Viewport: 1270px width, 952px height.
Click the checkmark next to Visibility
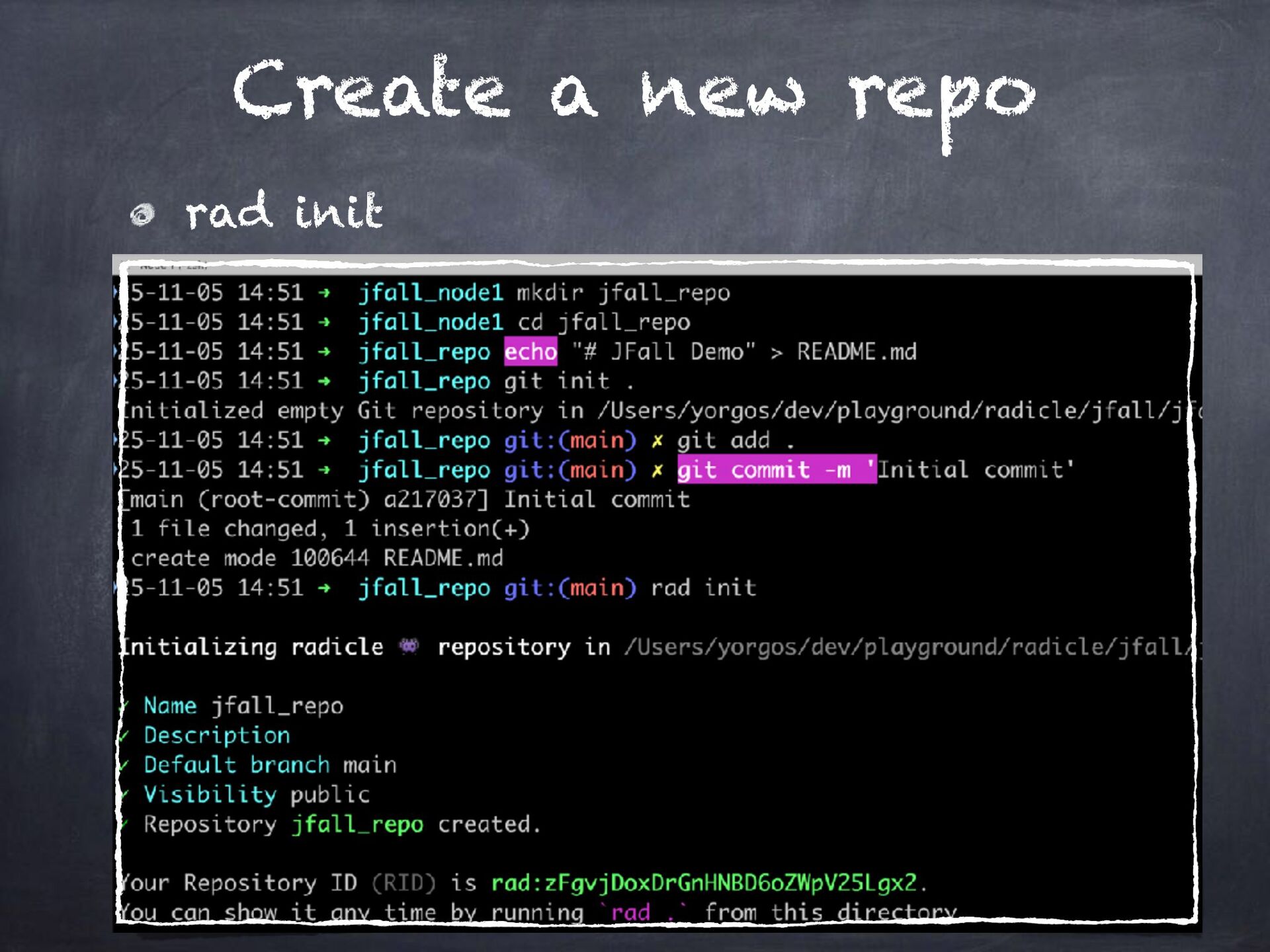coord(124,795)
